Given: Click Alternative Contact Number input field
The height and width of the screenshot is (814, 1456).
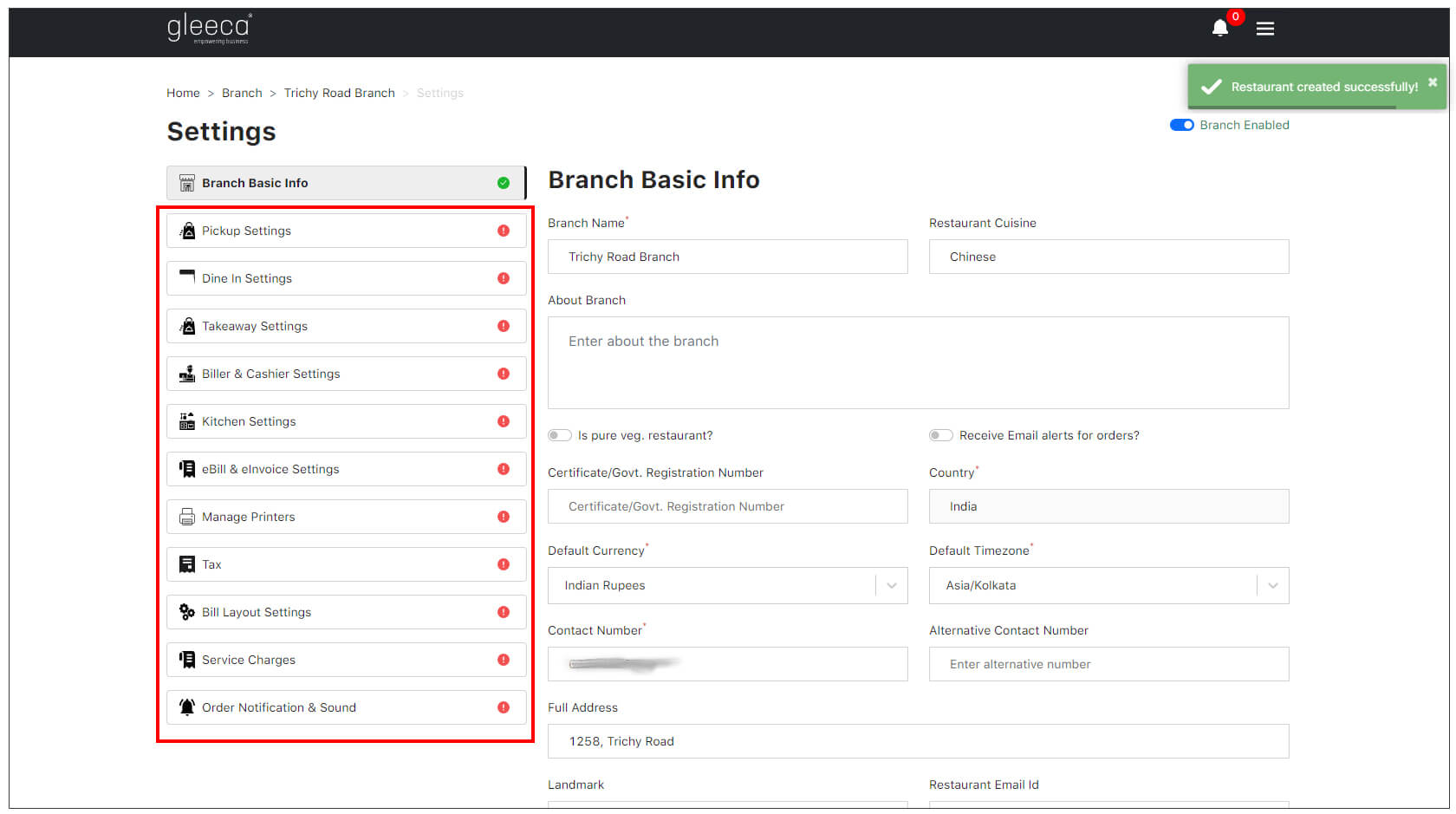Looking at the screenshot, I should point(1109,664).
